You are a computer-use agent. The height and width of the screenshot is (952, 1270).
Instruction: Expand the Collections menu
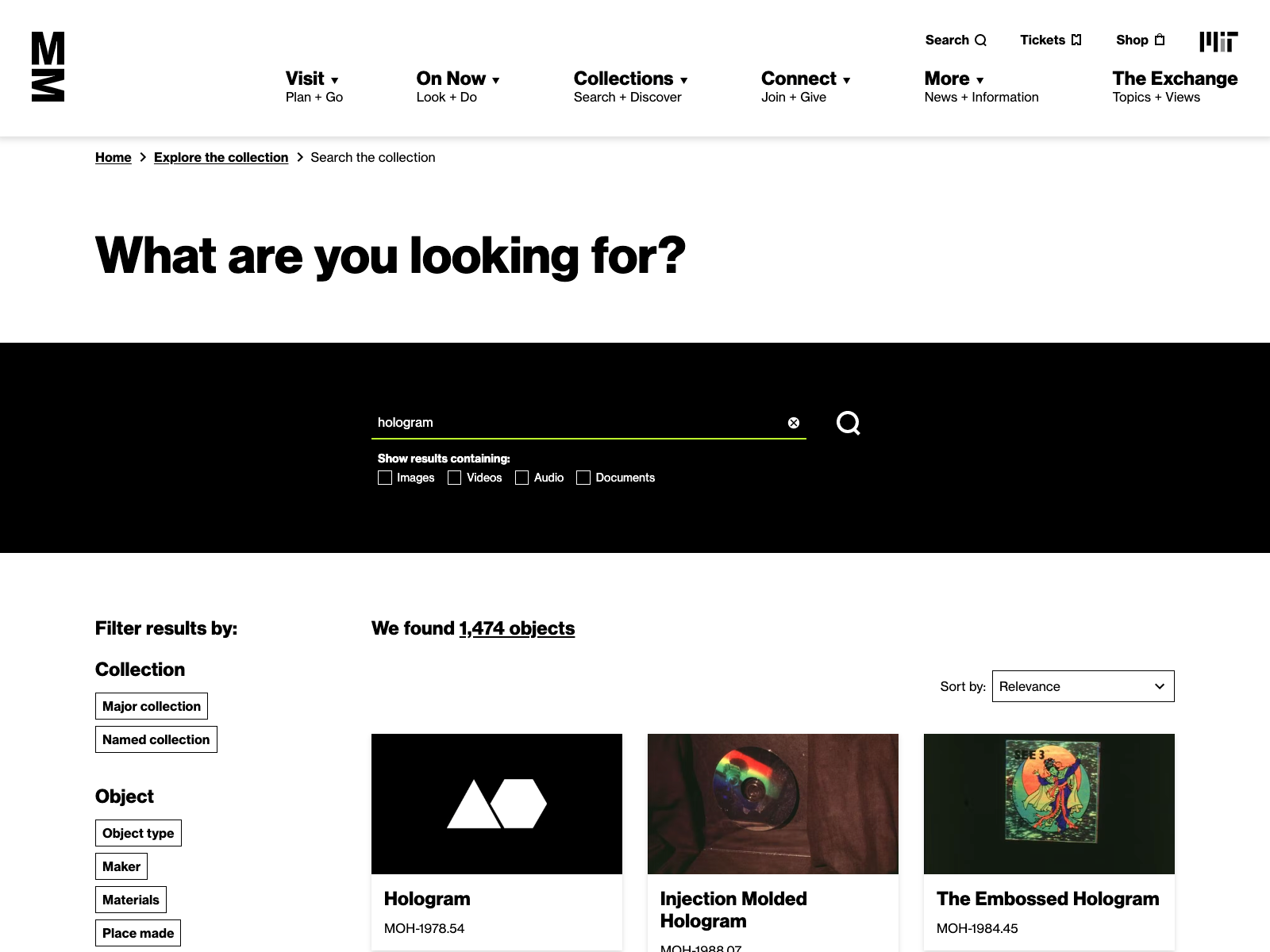pos(630,79)
